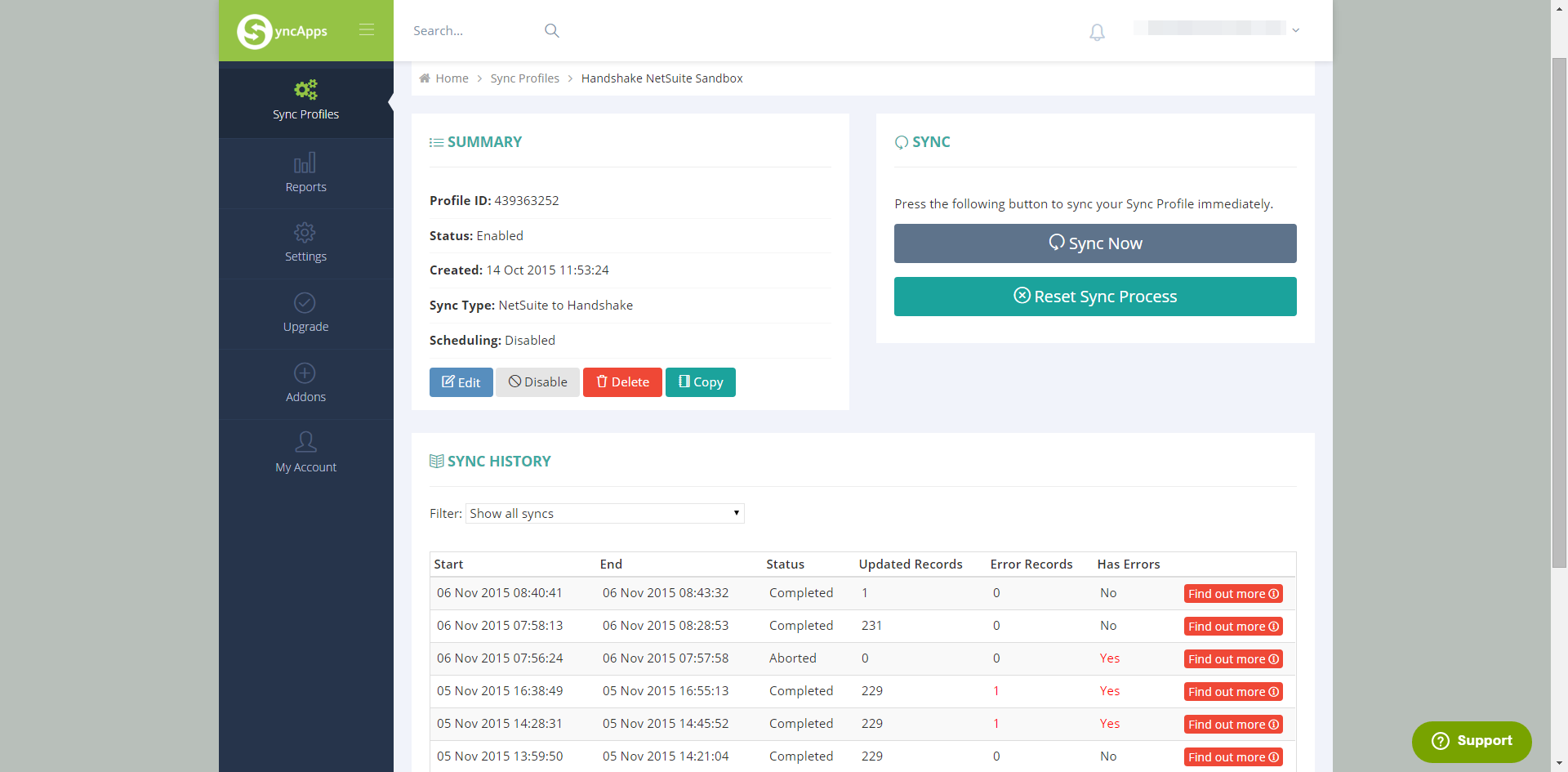Open the notifications bell

pos(1097,33)
